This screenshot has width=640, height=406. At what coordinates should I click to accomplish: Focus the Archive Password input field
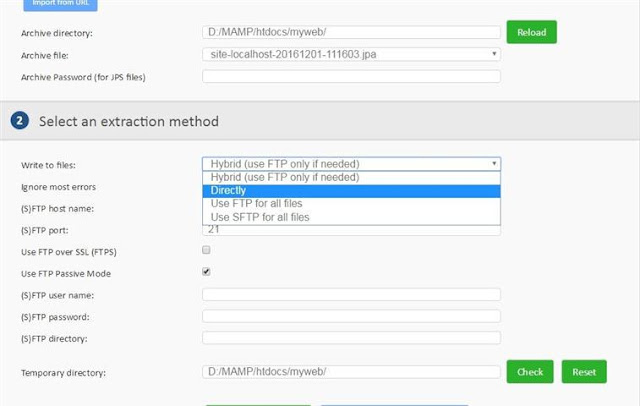click(x=351, y=76)
